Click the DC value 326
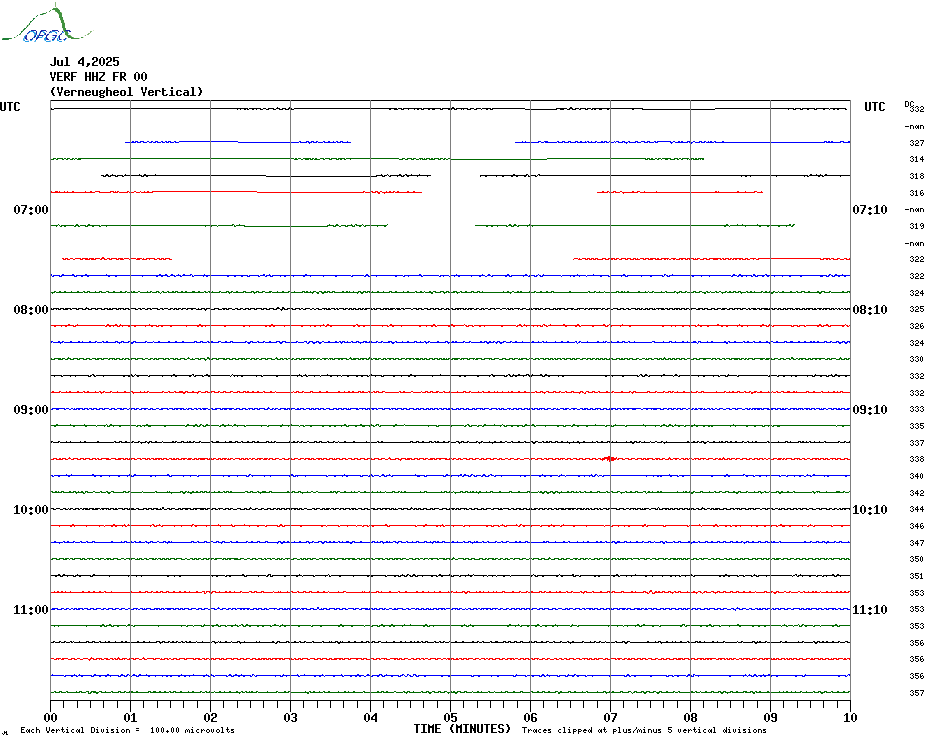 917,326
